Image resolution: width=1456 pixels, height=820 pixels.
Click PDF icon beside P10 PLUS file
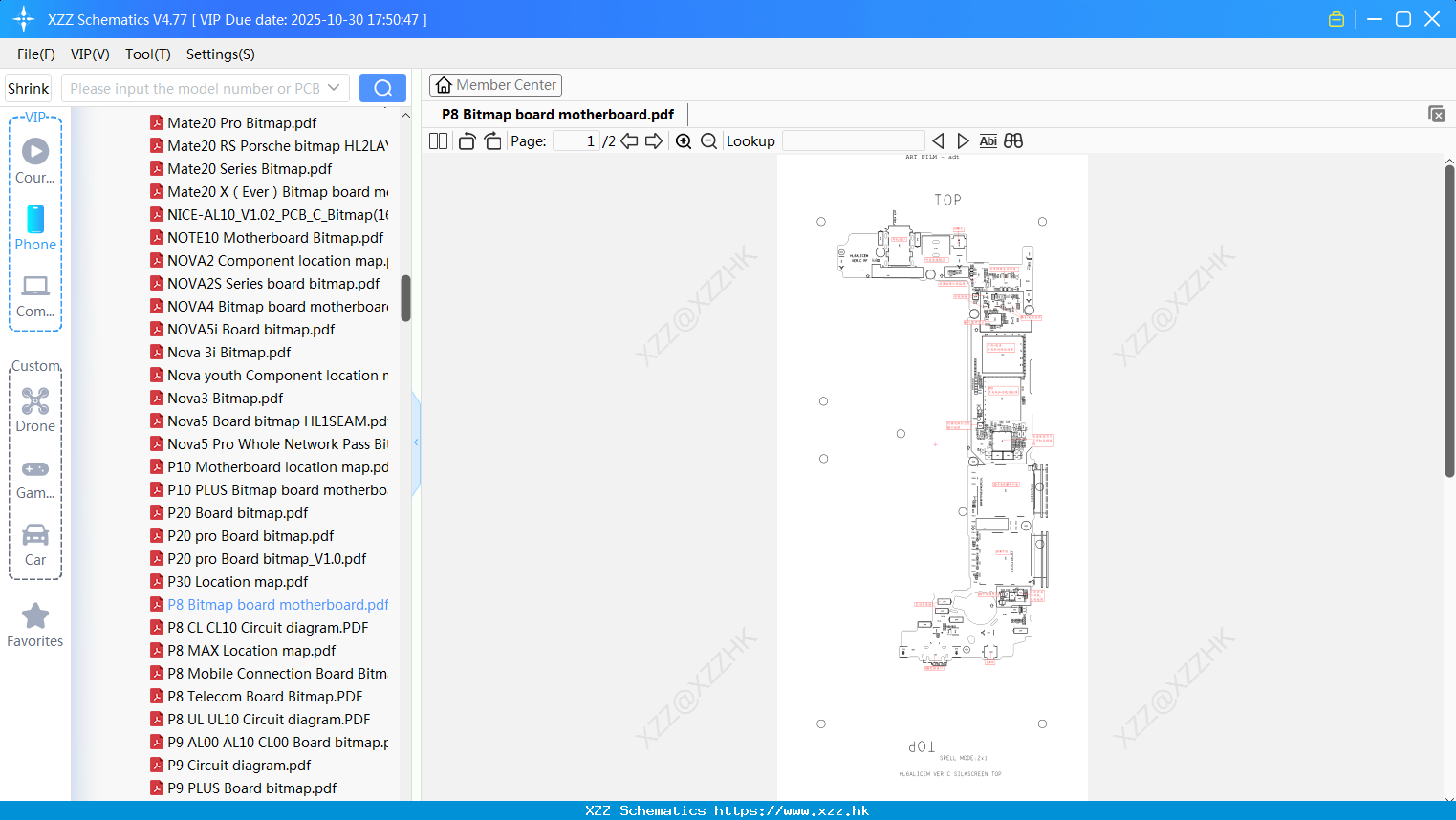pos(157,489)
